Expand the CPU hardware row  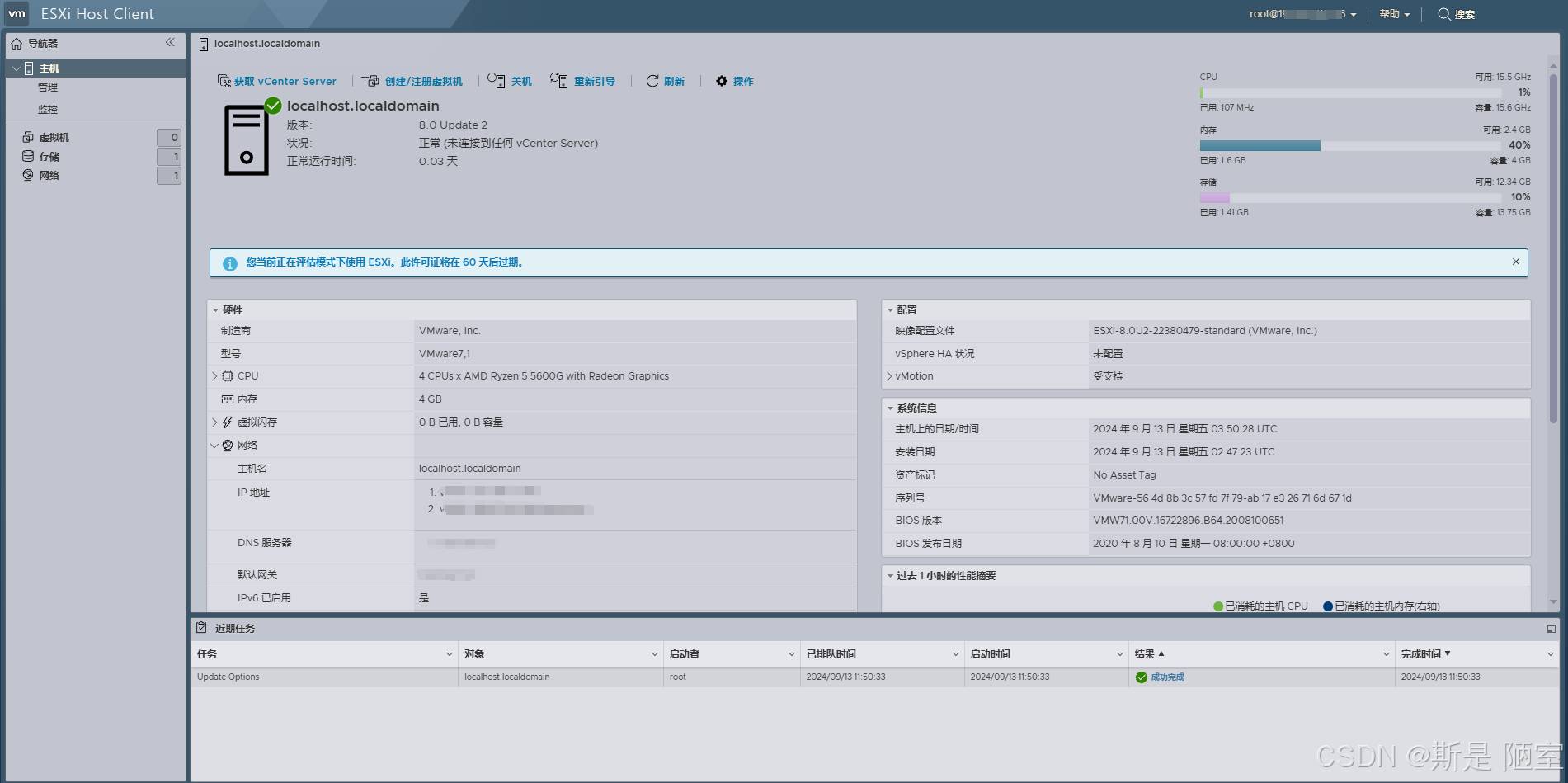pyautogui.click(x=215, y=376)
